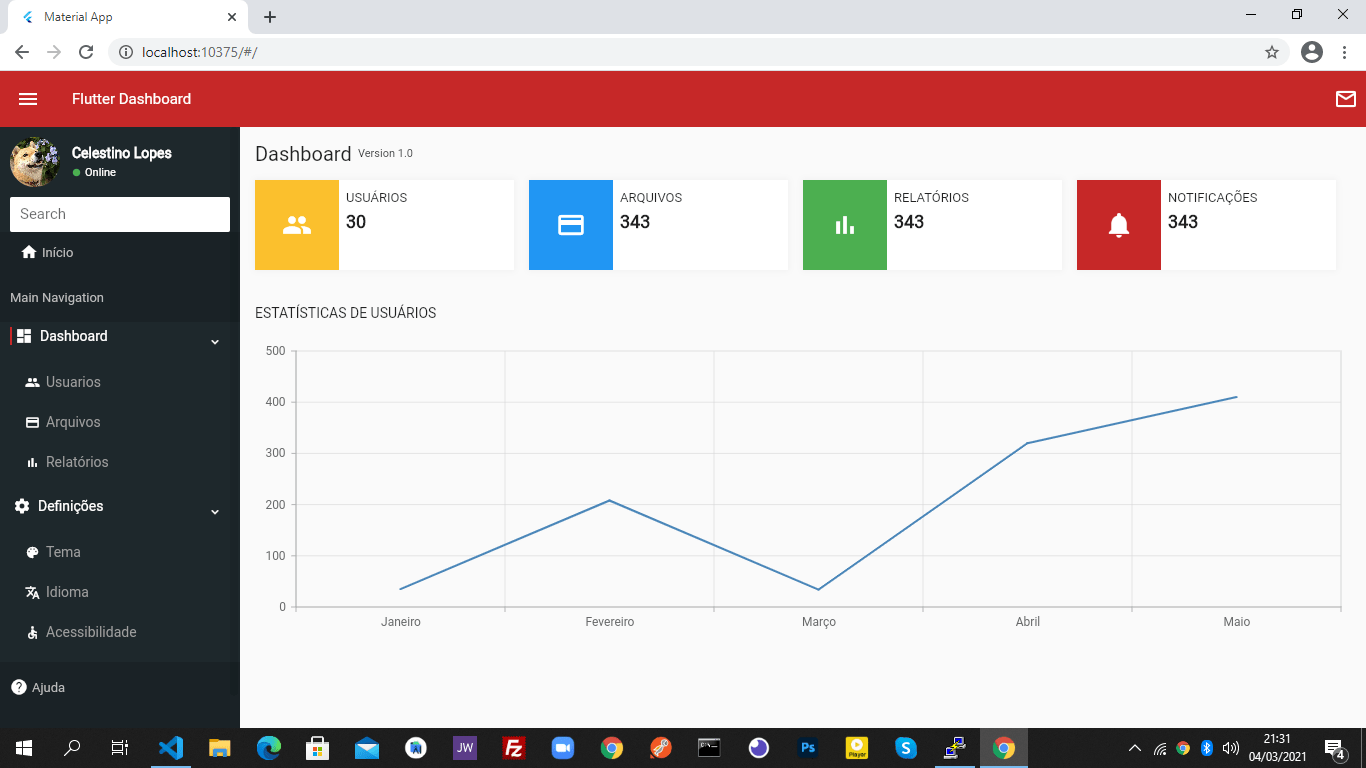Select Idioma from the settings options
1366x768 pixels.
[x=66, y=591]
